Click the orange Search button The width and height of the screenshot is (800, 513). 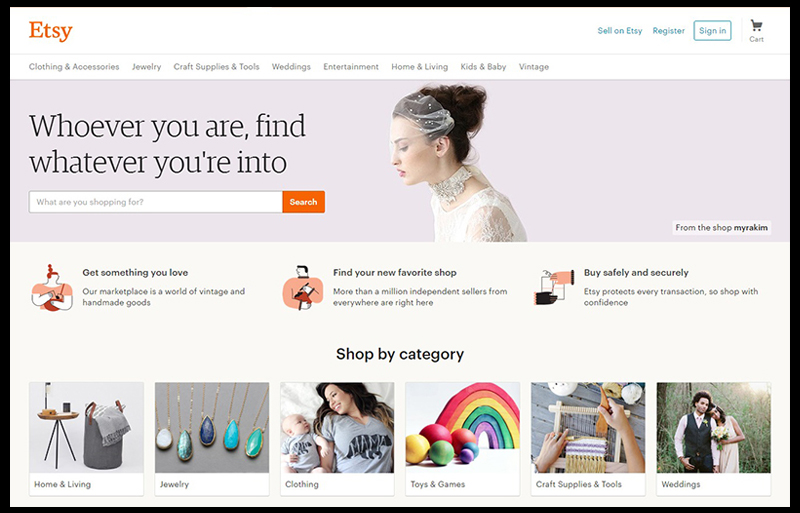point(304,202)
